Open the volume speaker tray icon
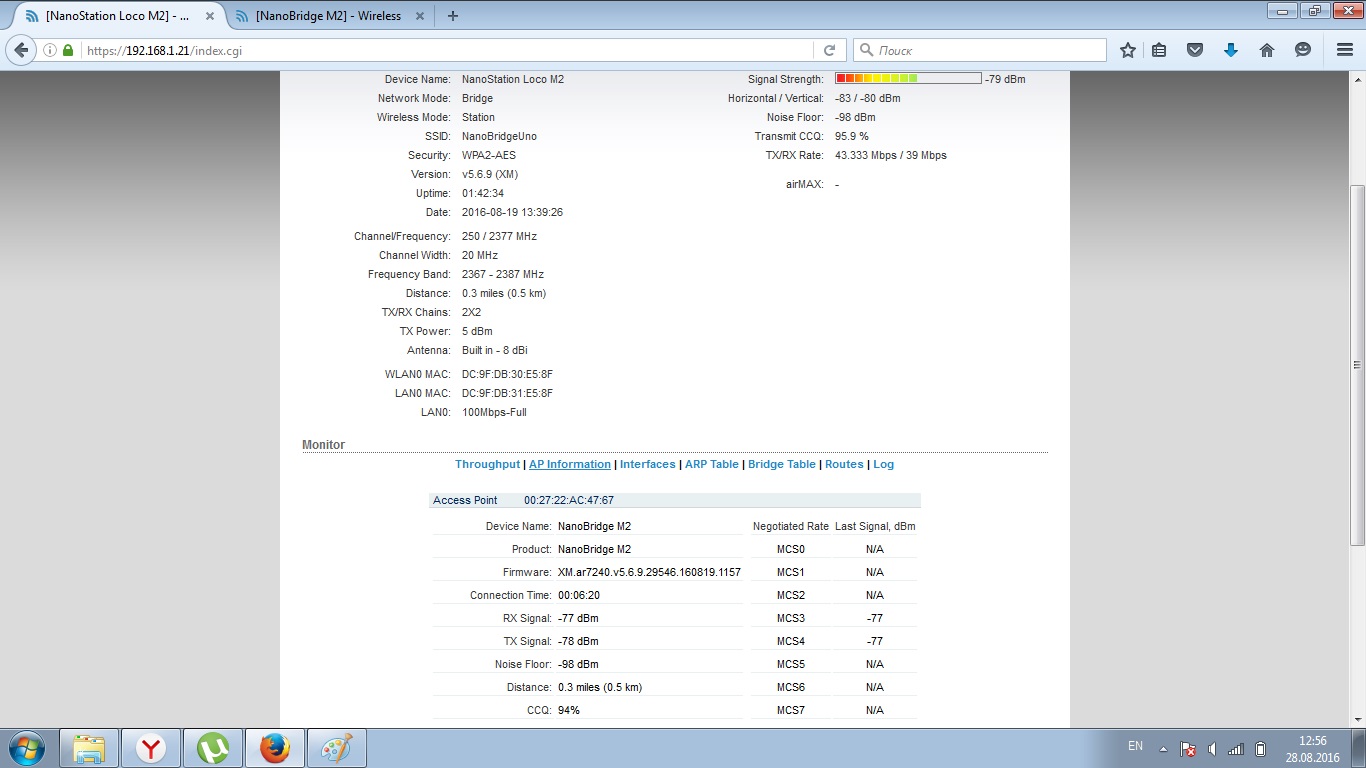Viewport: 1366px width, 768px height. click(x=1212, y=748)
